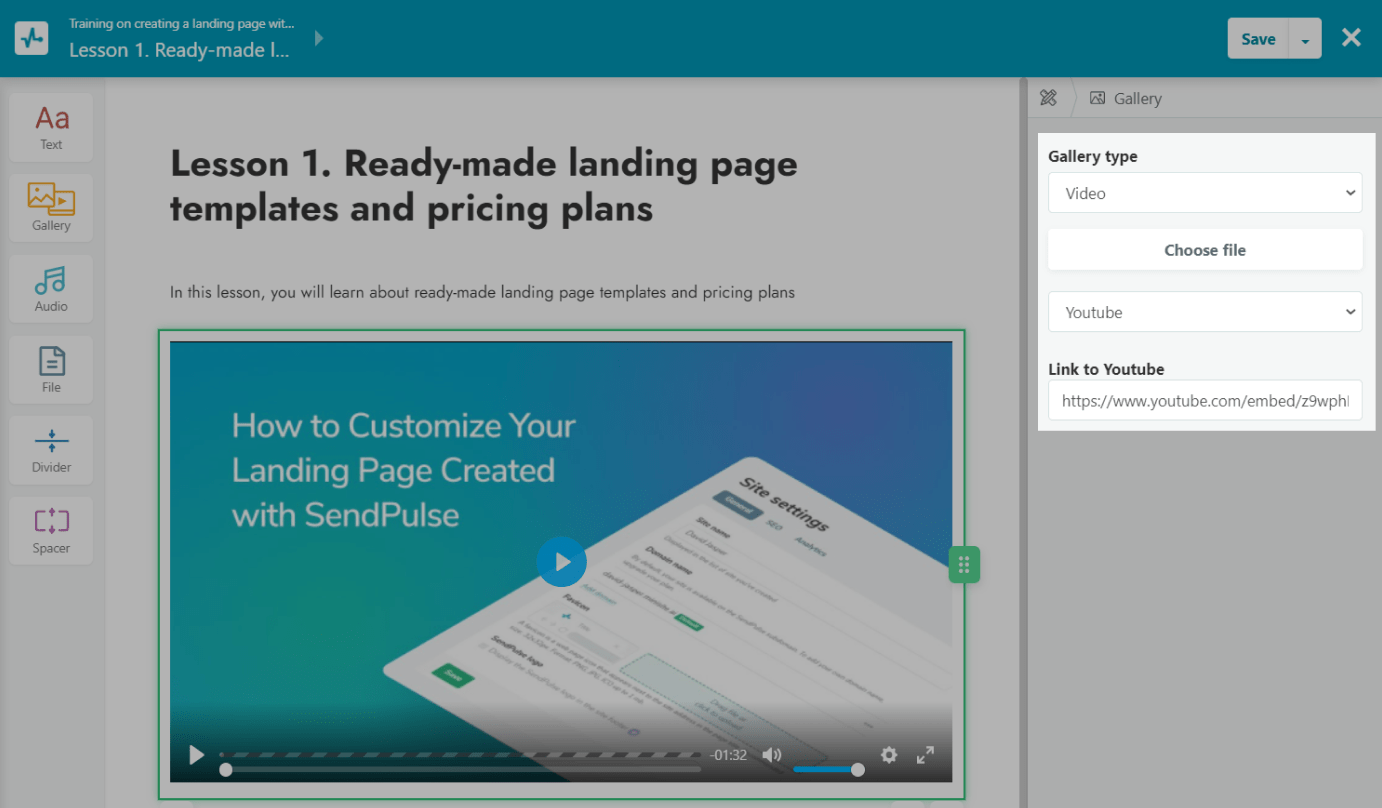This screenshot has width=1382, height=808.
Task: Toggle video fullscreen mode
Action: [x=926, y=755]
